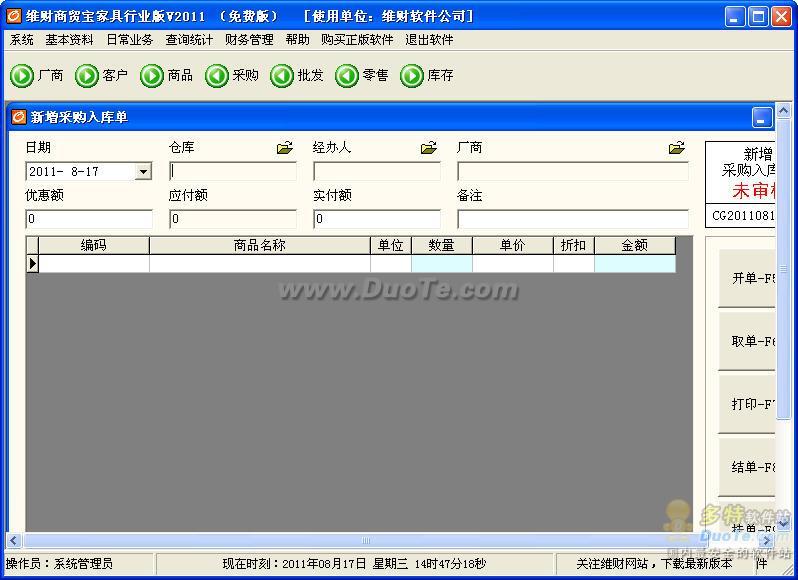Open the 商品 toolbar shortcut

[x=166, y=76]
